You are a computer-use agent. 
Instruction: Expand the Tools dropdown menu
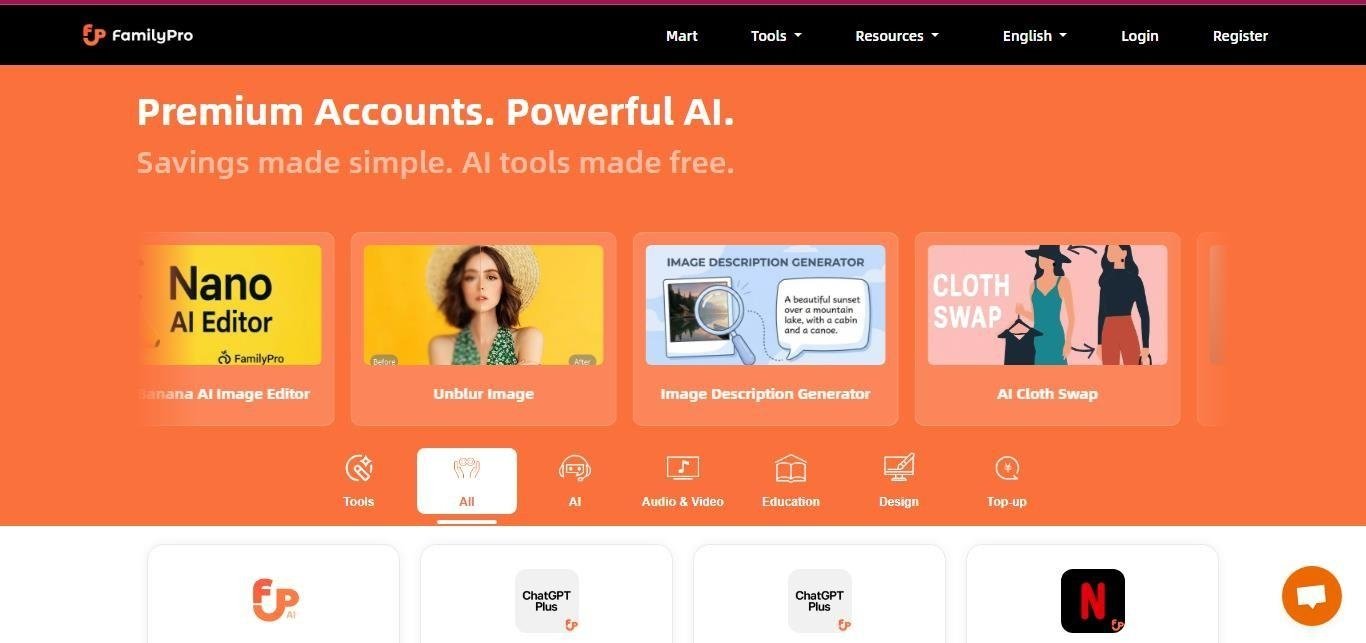[x=777, y=36]
